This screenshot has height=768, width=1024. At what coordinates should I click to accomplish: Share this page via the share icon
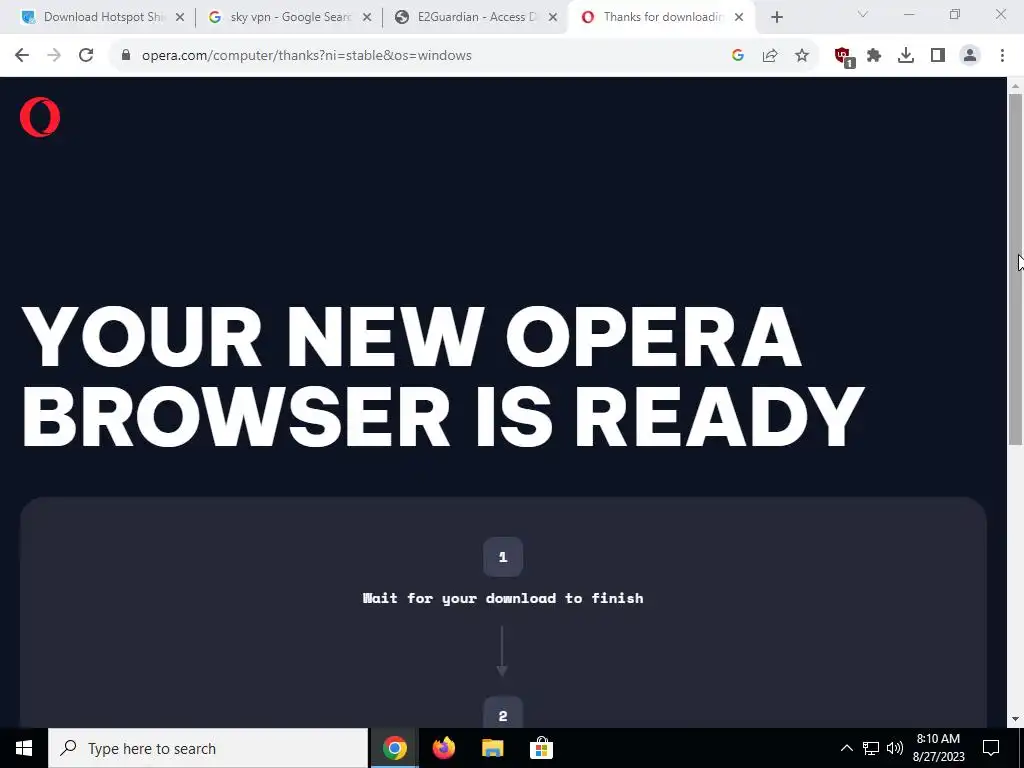[770, 56]
